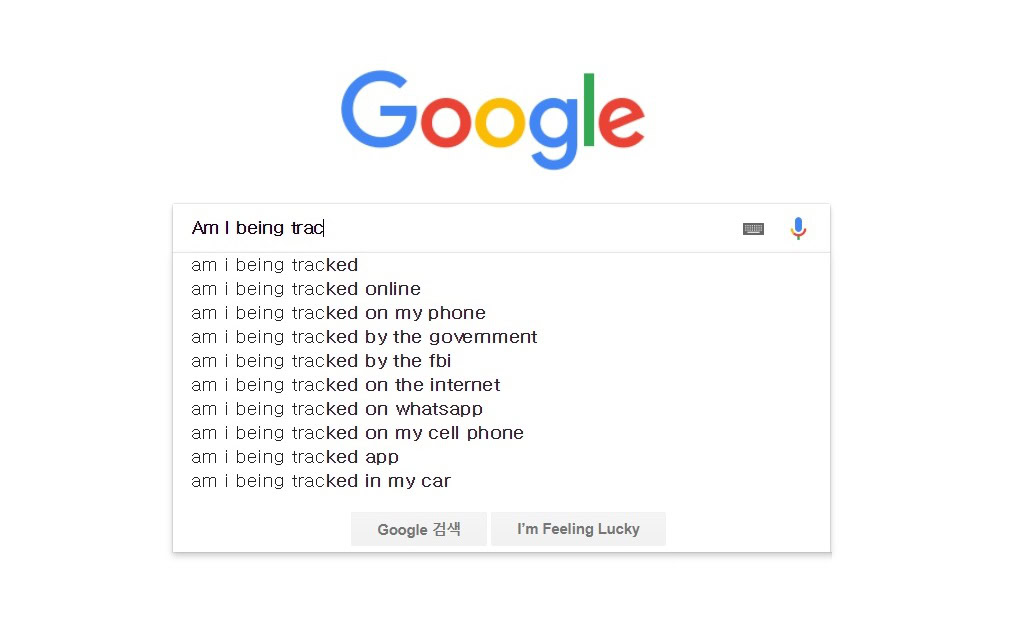Select "am i being tracked on whatsapp"

tap(337, 409)
